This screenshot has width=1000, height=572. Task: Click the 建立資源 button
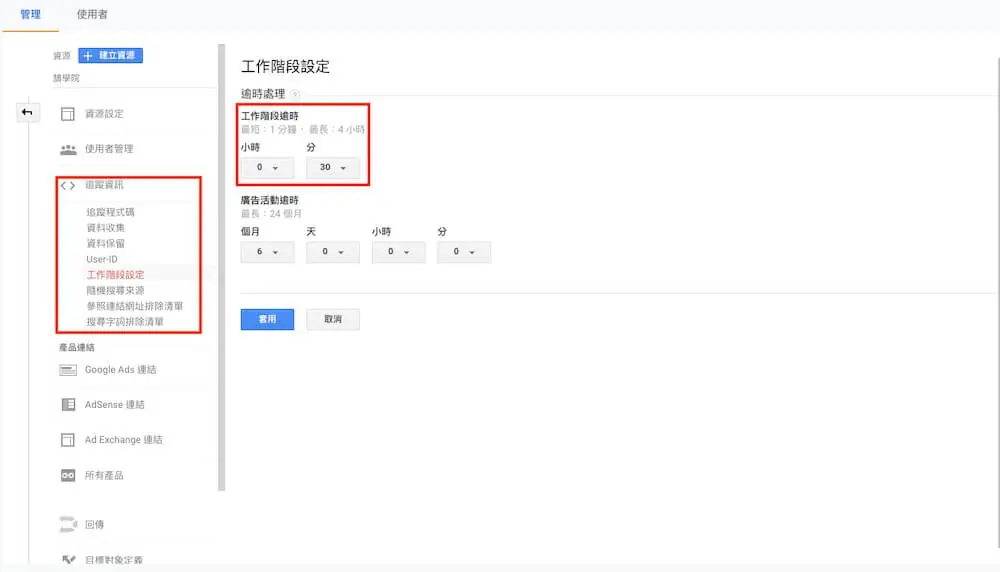tap(110, 55)
